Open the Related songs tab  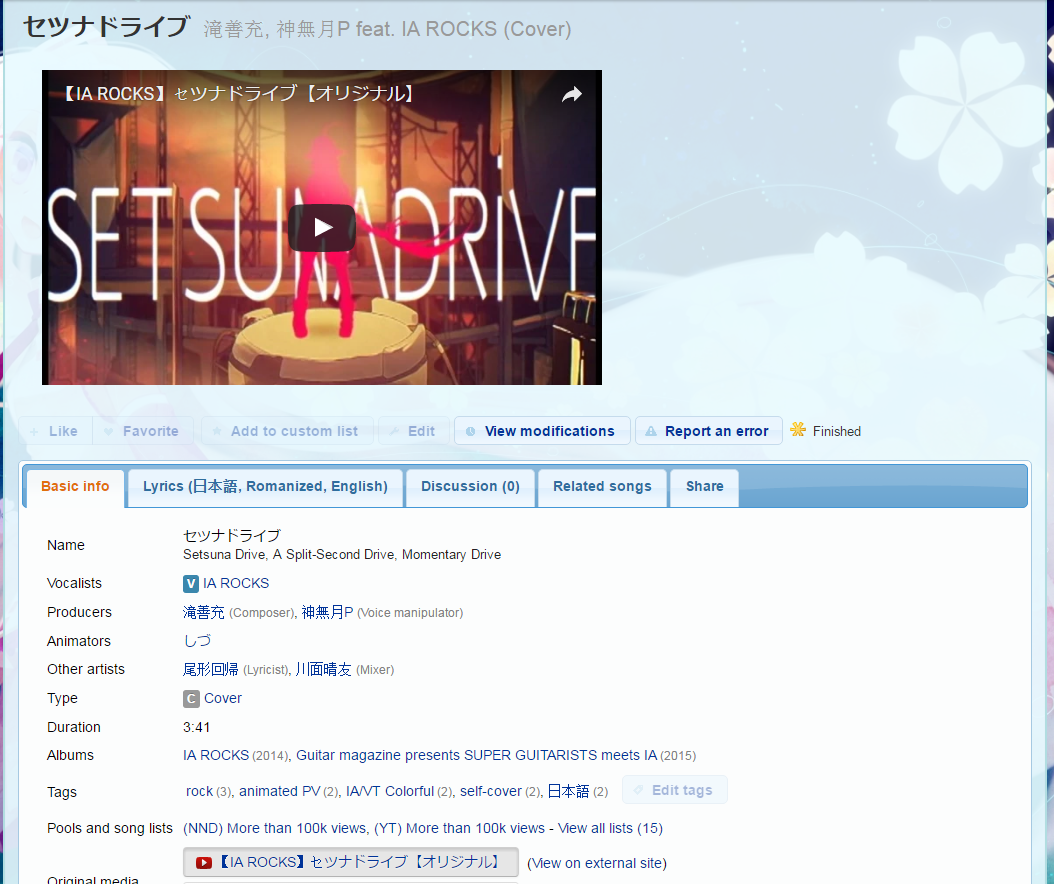pos(602,487)
